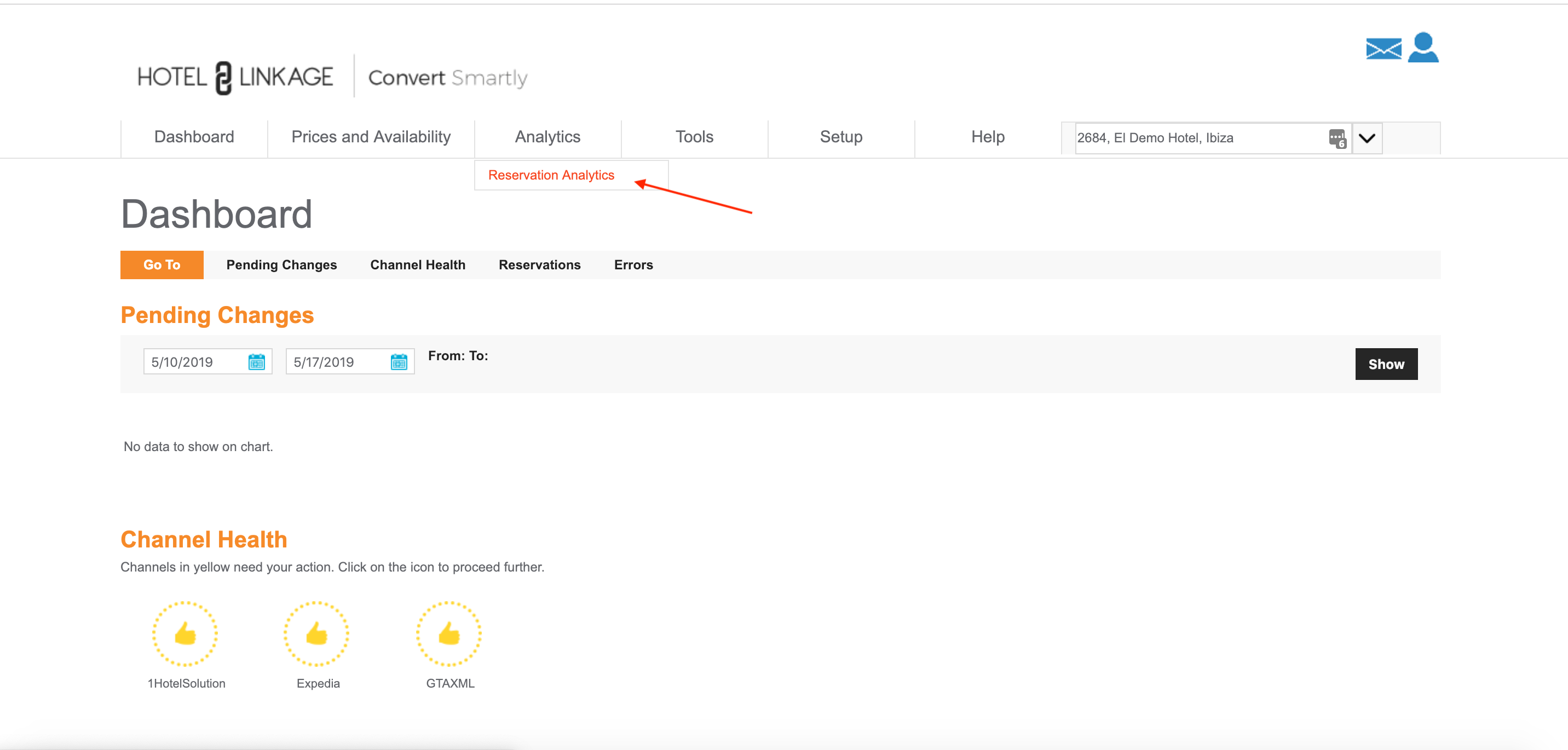Open the Analytics menu
Viewport: 1568px width, 750px height.
click(x=547, y=137)
